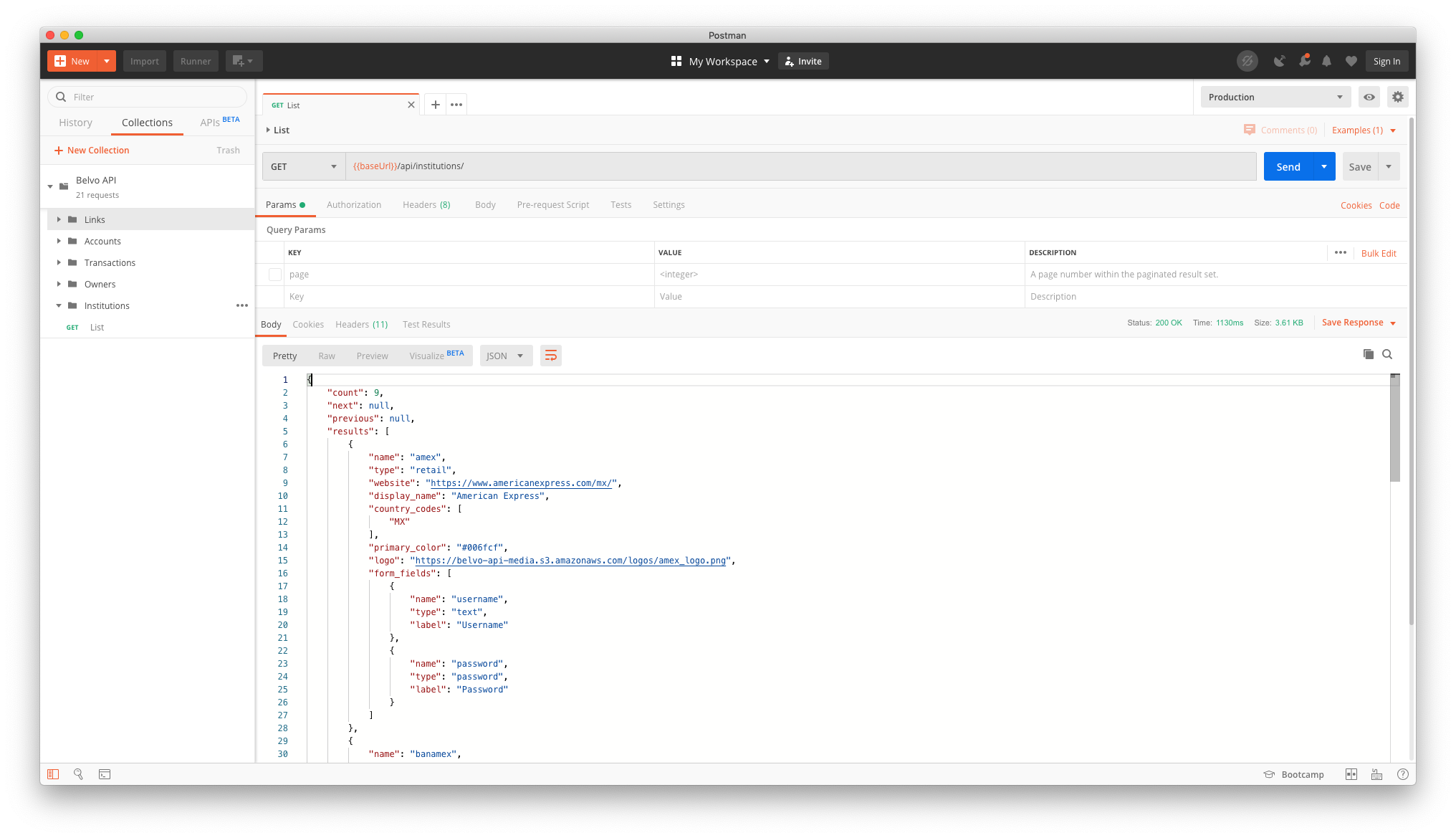The width and height of the screenshot is (1456, 838).
Task: Open the Production environment dropdown
Action: 1275,97
